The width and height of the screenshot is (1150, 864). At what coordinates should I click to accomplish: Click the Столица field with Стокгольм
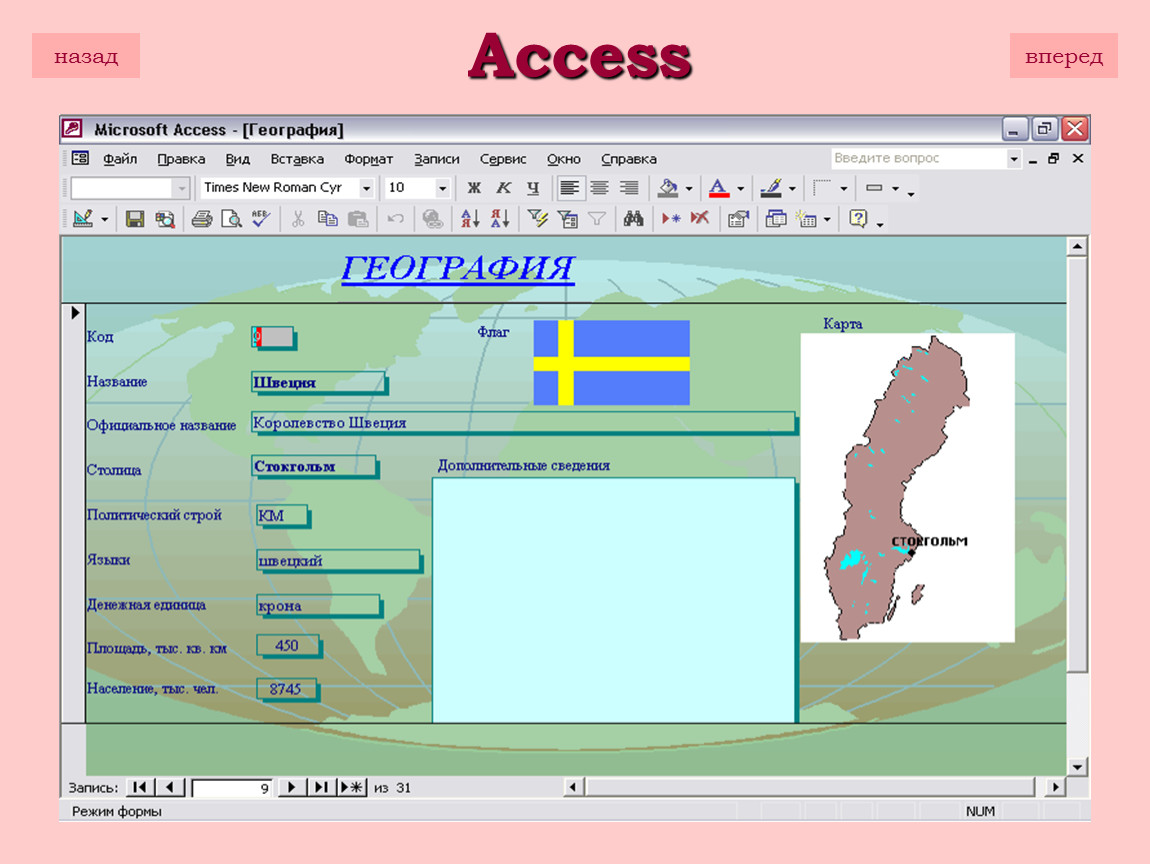tap(314, 466)
